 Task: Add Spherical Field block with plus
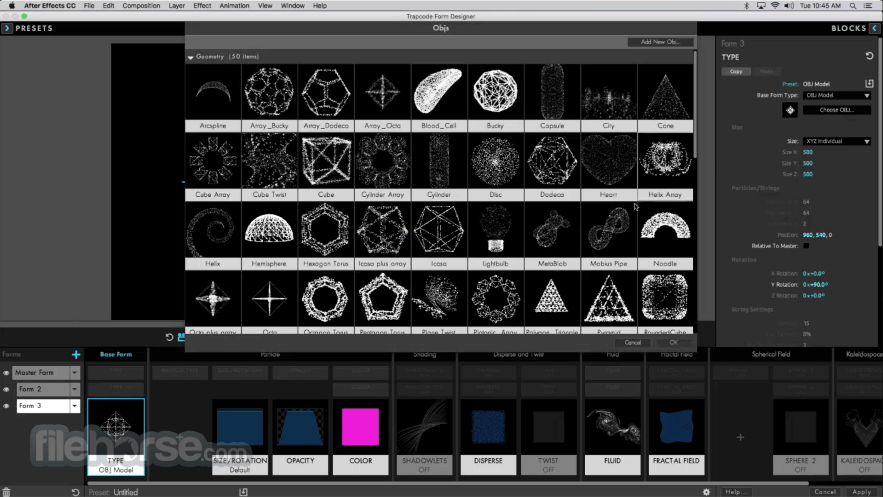tap(740, 437)
